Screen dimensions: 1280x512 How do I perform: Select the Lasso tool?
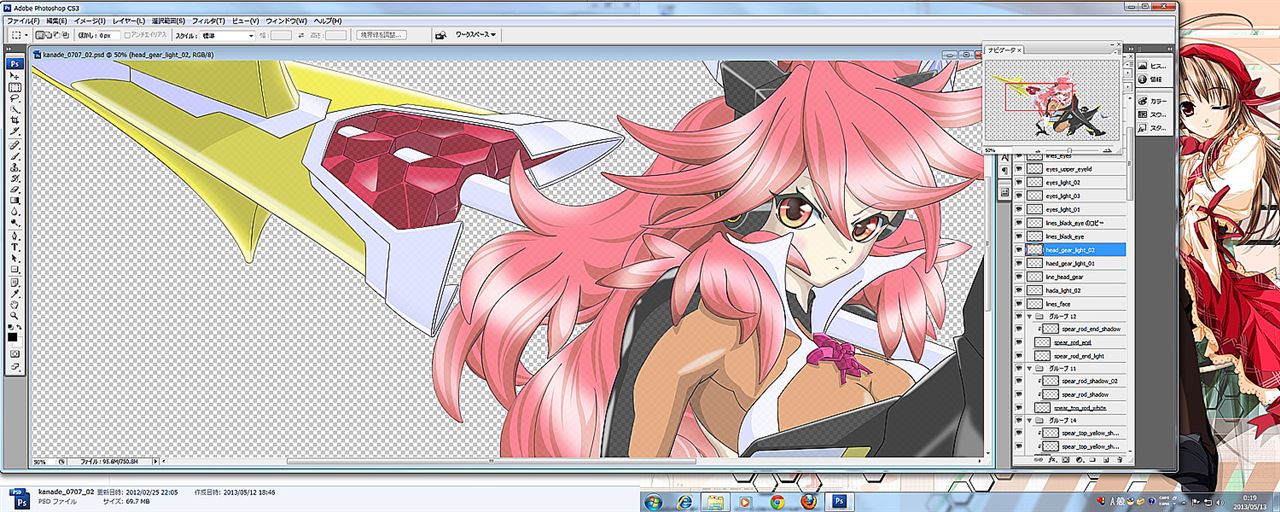[x=15, y=99]
